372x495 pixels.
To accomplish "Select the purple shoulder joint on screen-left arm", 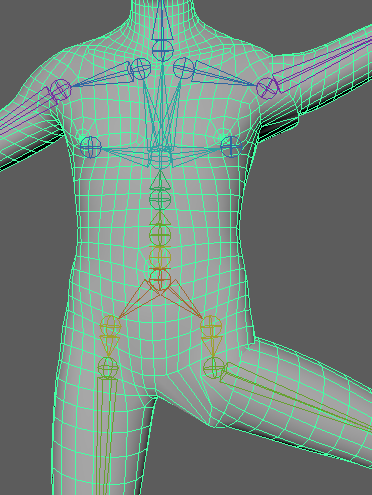I will 61,90.
